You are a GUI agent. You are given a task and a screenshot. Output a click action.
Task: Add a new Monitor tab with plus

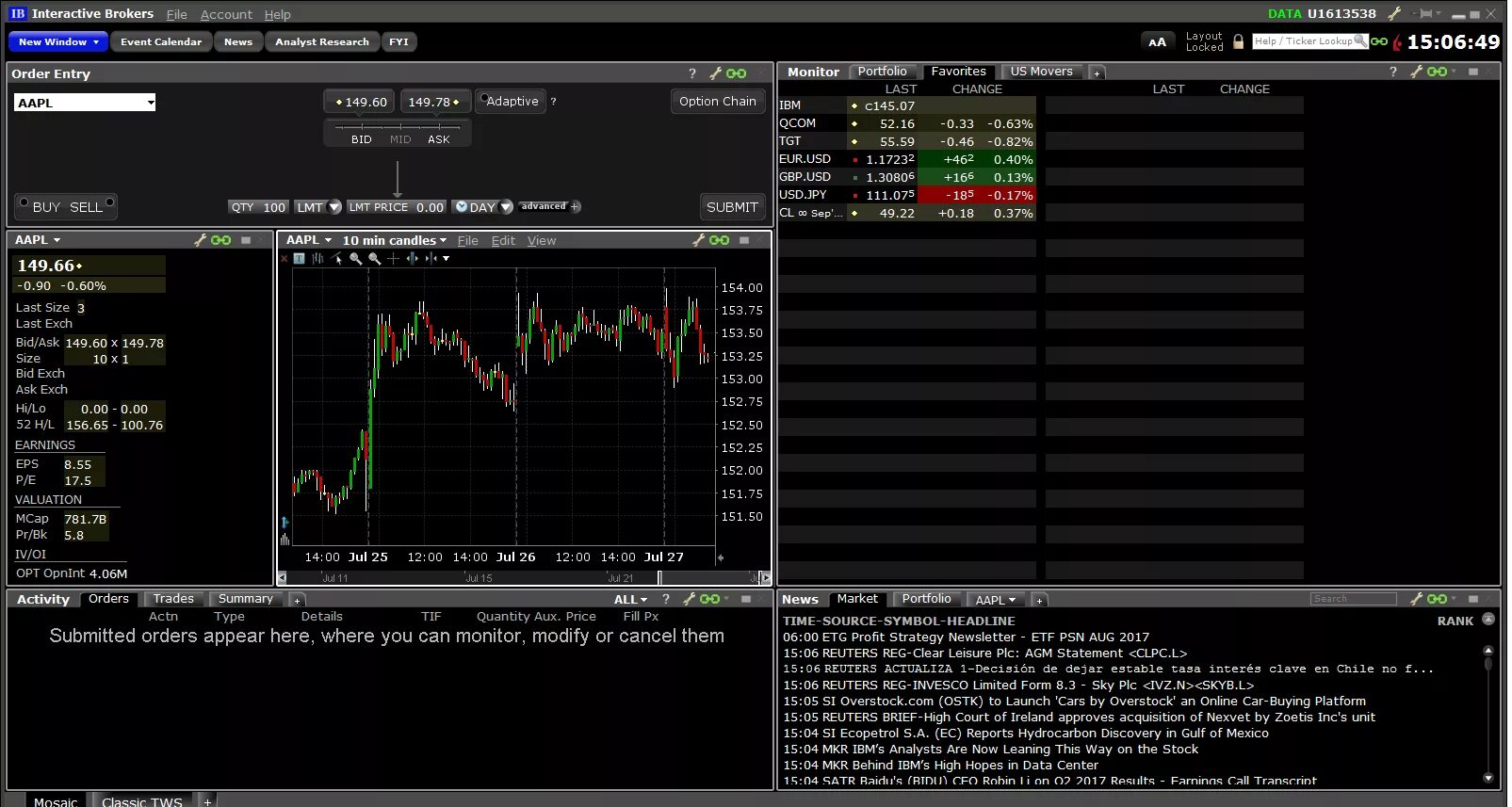click(1097, 73)
